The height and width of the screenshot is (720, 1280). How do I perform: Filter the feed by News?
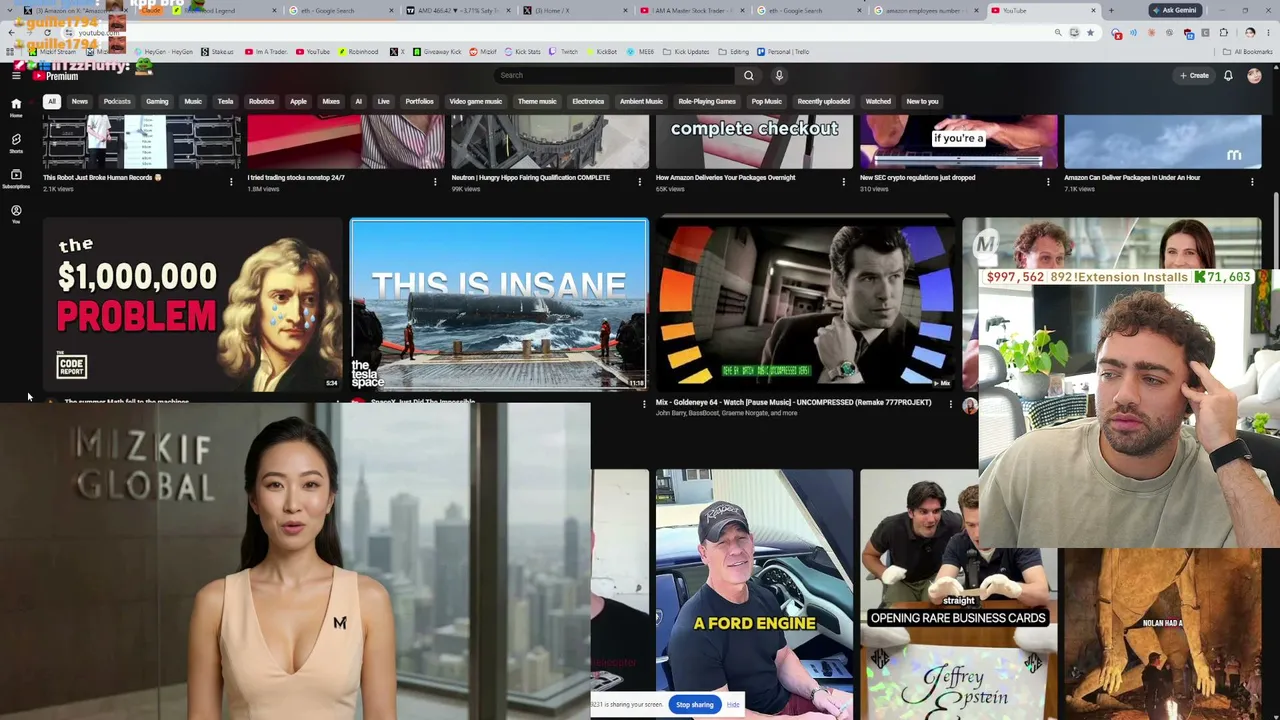[79, 101]
